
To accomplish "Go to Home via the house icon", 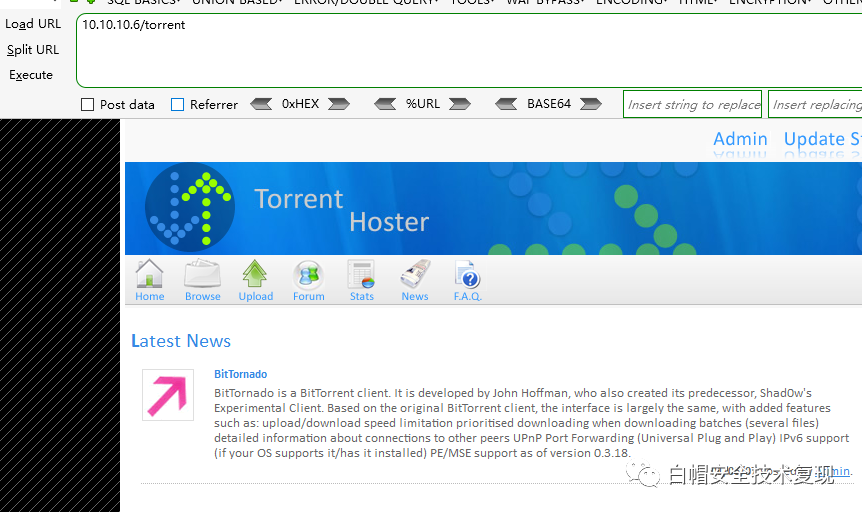I will click(x=150, y=274).
